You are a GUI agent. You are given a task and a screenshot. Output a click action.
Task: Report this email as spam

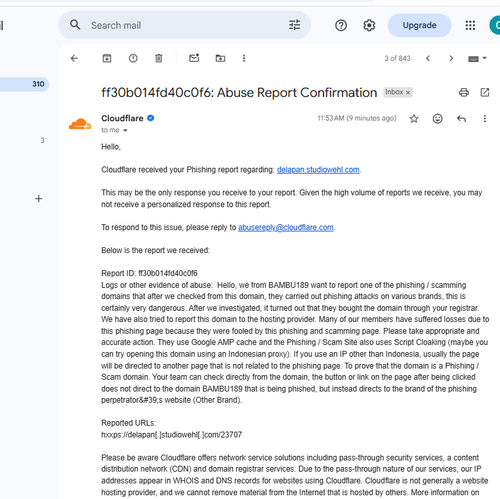133,58
